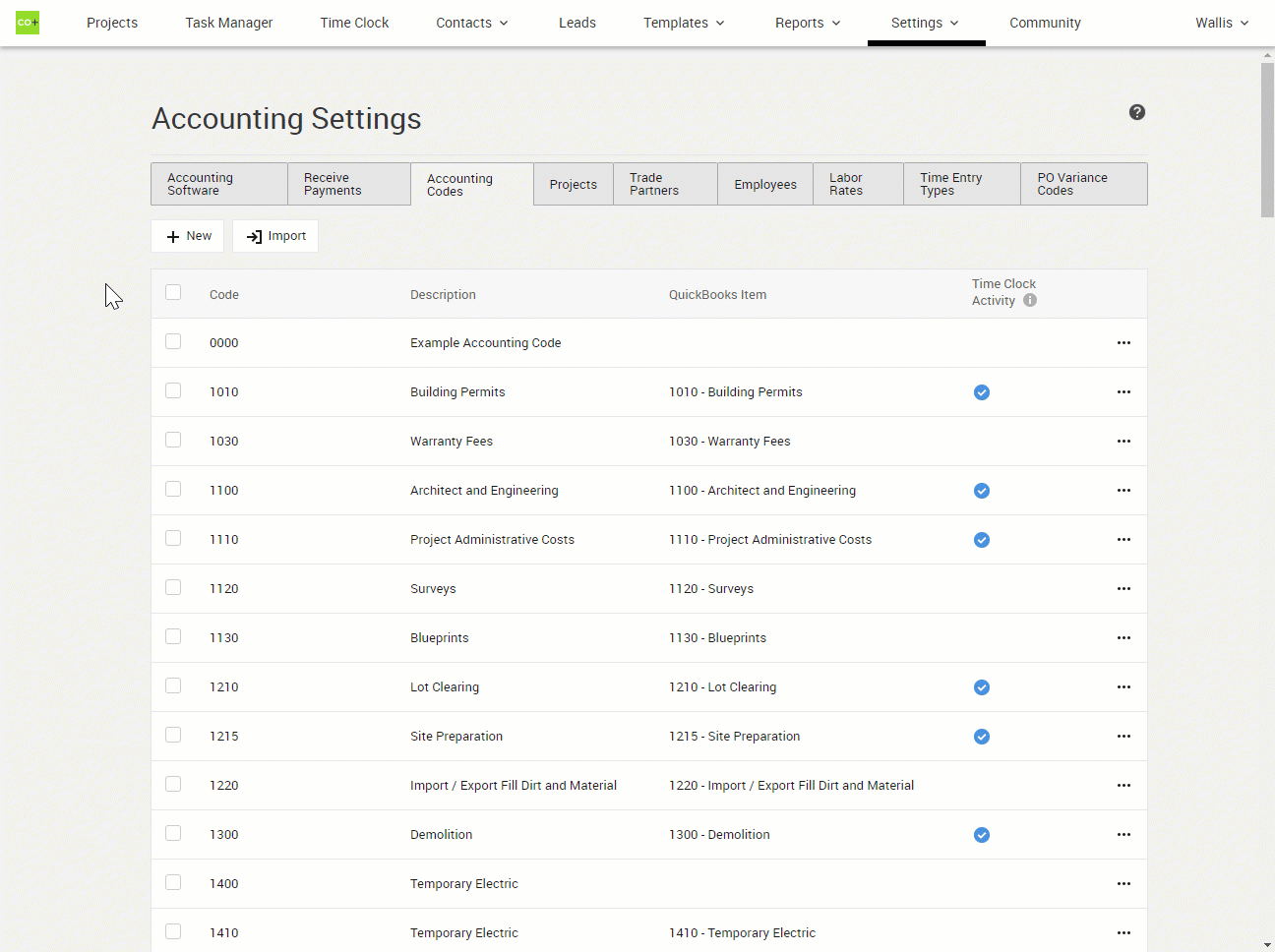Click the Time Clock Activity info icon
The width and height of the screenshot is (1275, 952).
click(x=1029, y=301)
